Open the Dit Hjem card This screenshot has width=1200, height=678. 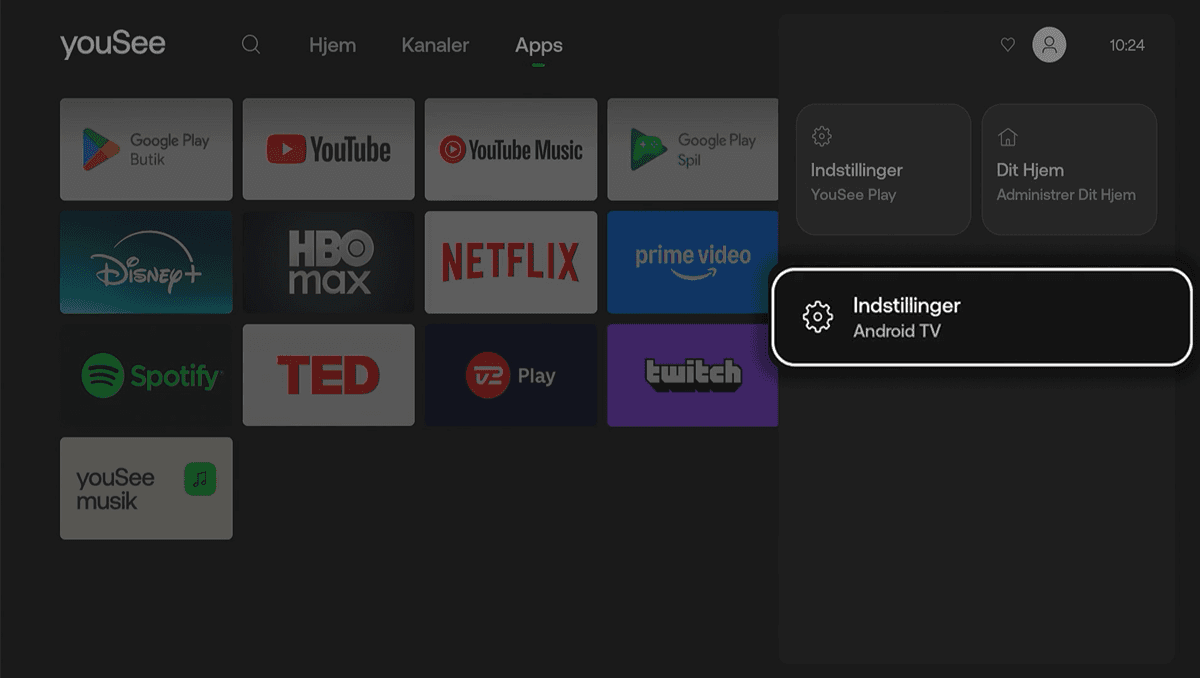click(1069, 170)
